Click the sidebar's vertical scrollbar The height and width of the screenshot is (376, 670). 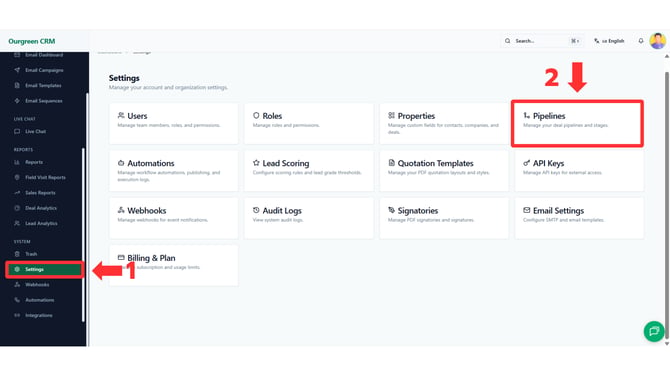click(x=83, y=235)
